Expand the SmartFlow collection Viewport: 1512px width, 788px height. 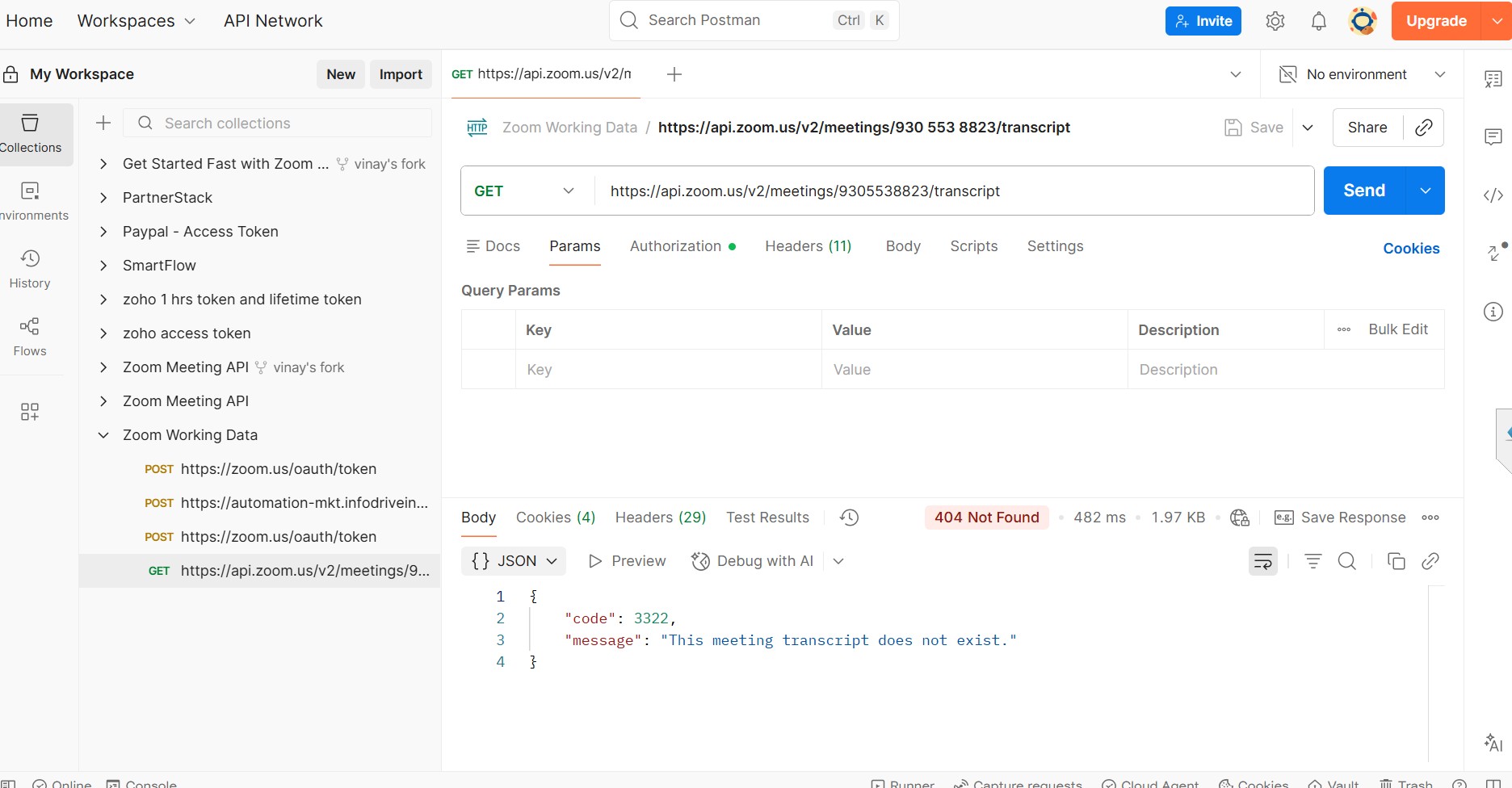point(103,266)
